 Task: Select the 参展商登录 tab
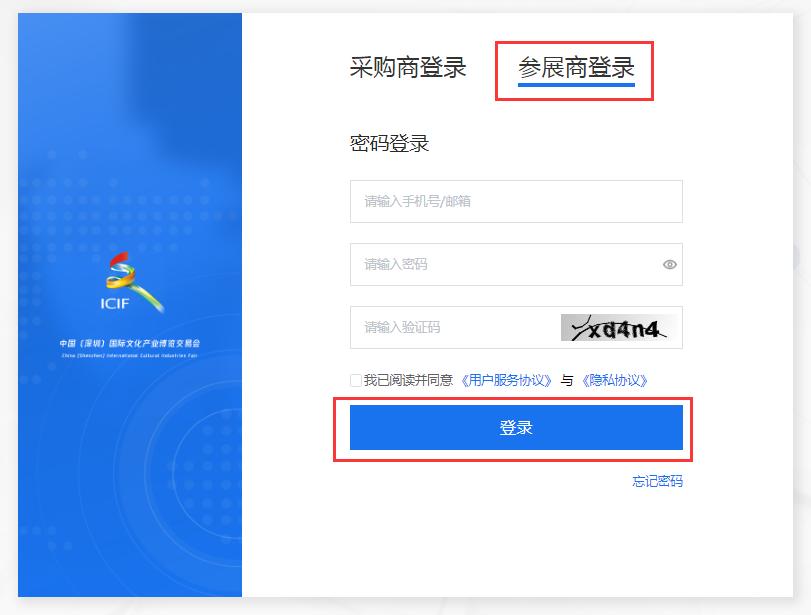click(x=576, y=68)
